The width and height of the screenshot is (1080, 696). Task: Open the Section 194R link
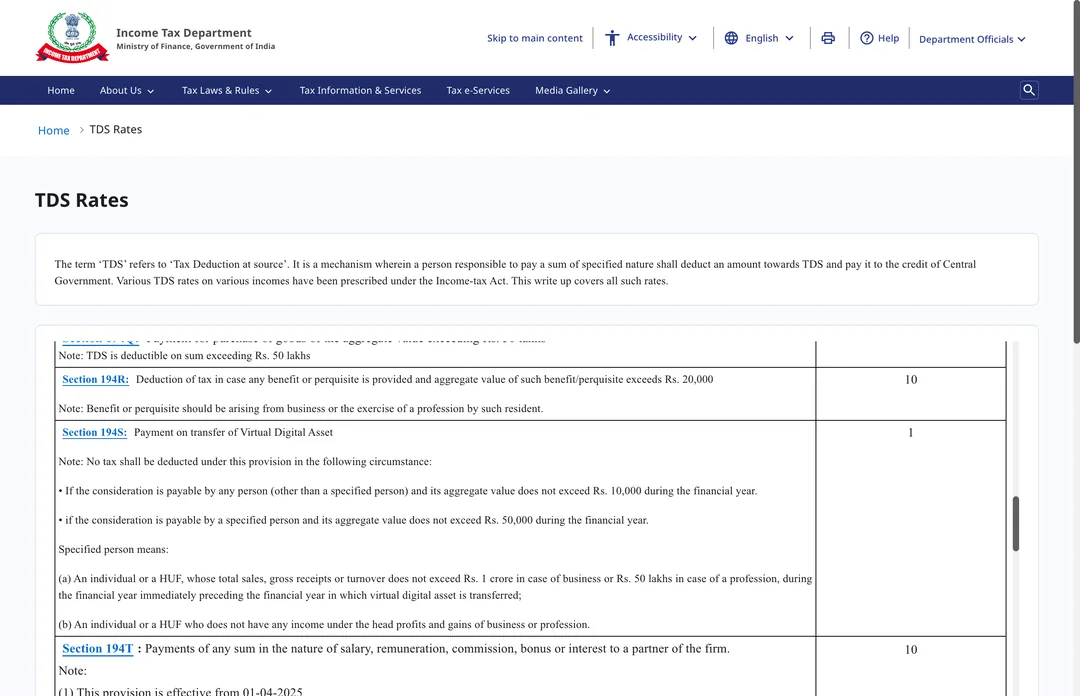(x=95, y=379)
